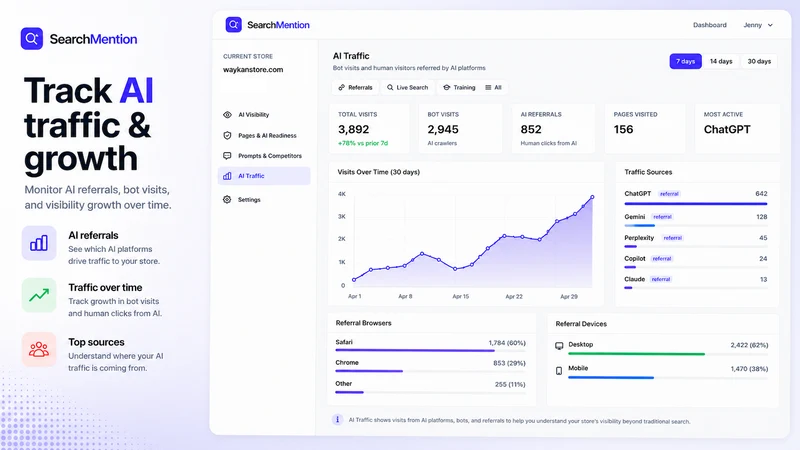
Task: Click the Mobile phone icon
Action: coord(559,370)
